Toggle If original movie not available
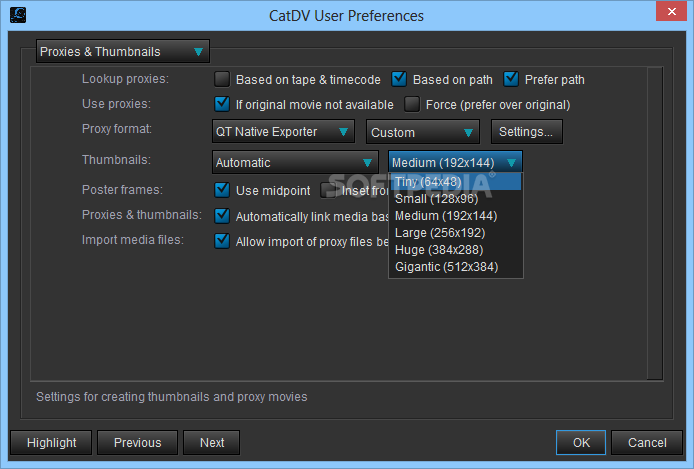The width and height of the screenshot is (694, 469). [222, 104]
